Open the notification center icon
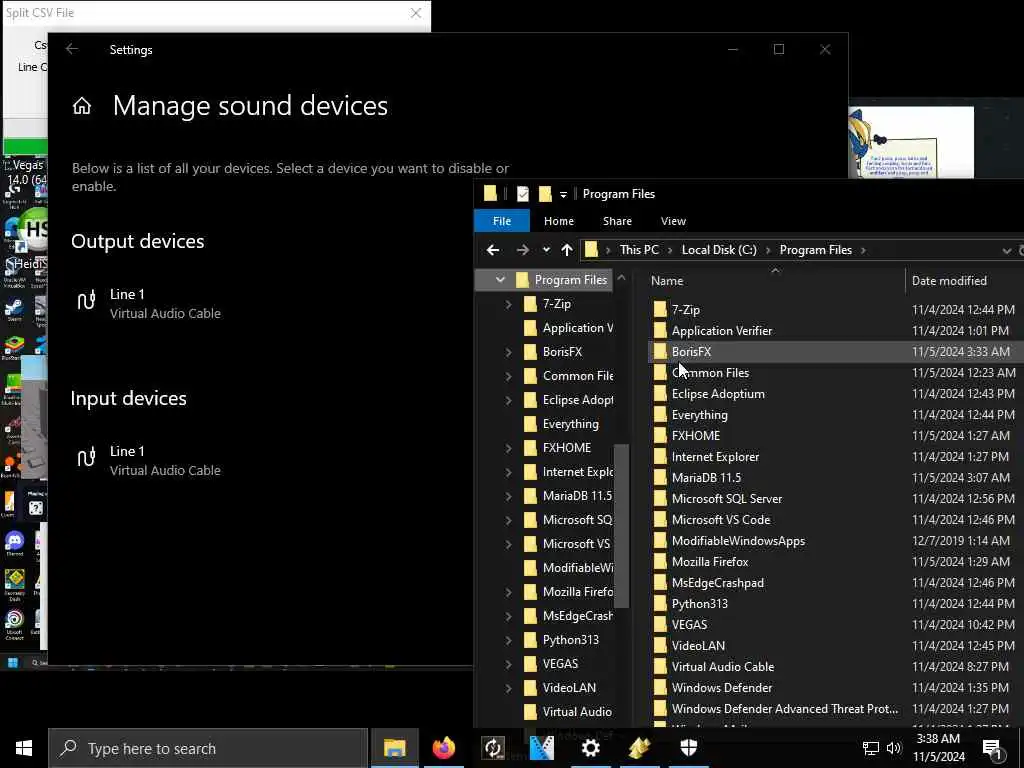1024x768 pixels. point(992,750)
